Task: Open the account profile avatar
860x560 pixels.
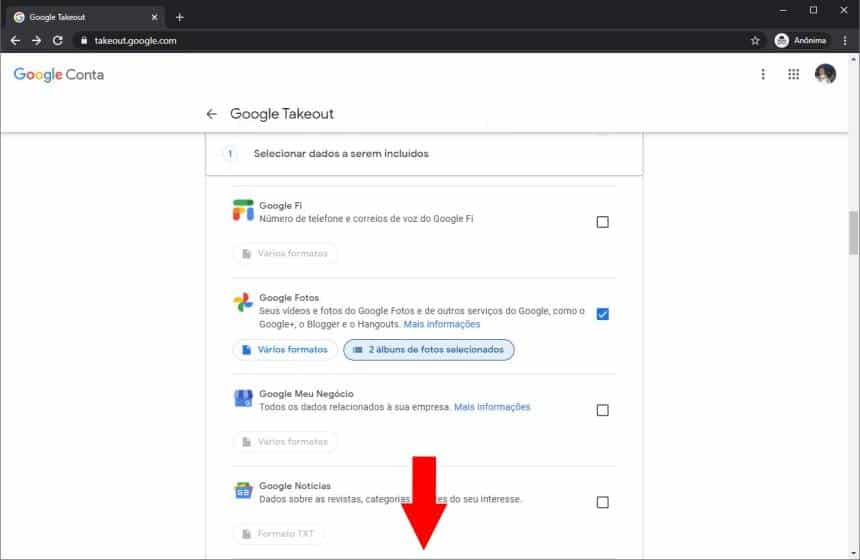Action: pos(825,74)
